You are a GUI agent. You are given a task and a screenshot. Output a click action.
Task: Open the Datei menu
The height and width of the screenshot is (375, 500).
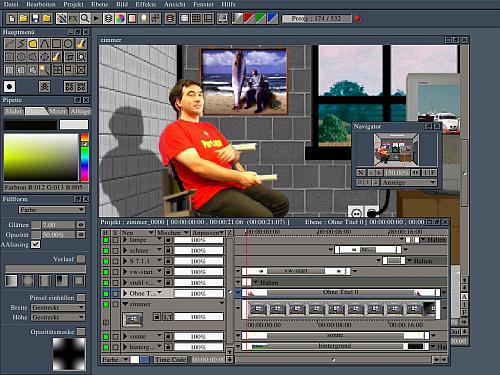(11, 4)
